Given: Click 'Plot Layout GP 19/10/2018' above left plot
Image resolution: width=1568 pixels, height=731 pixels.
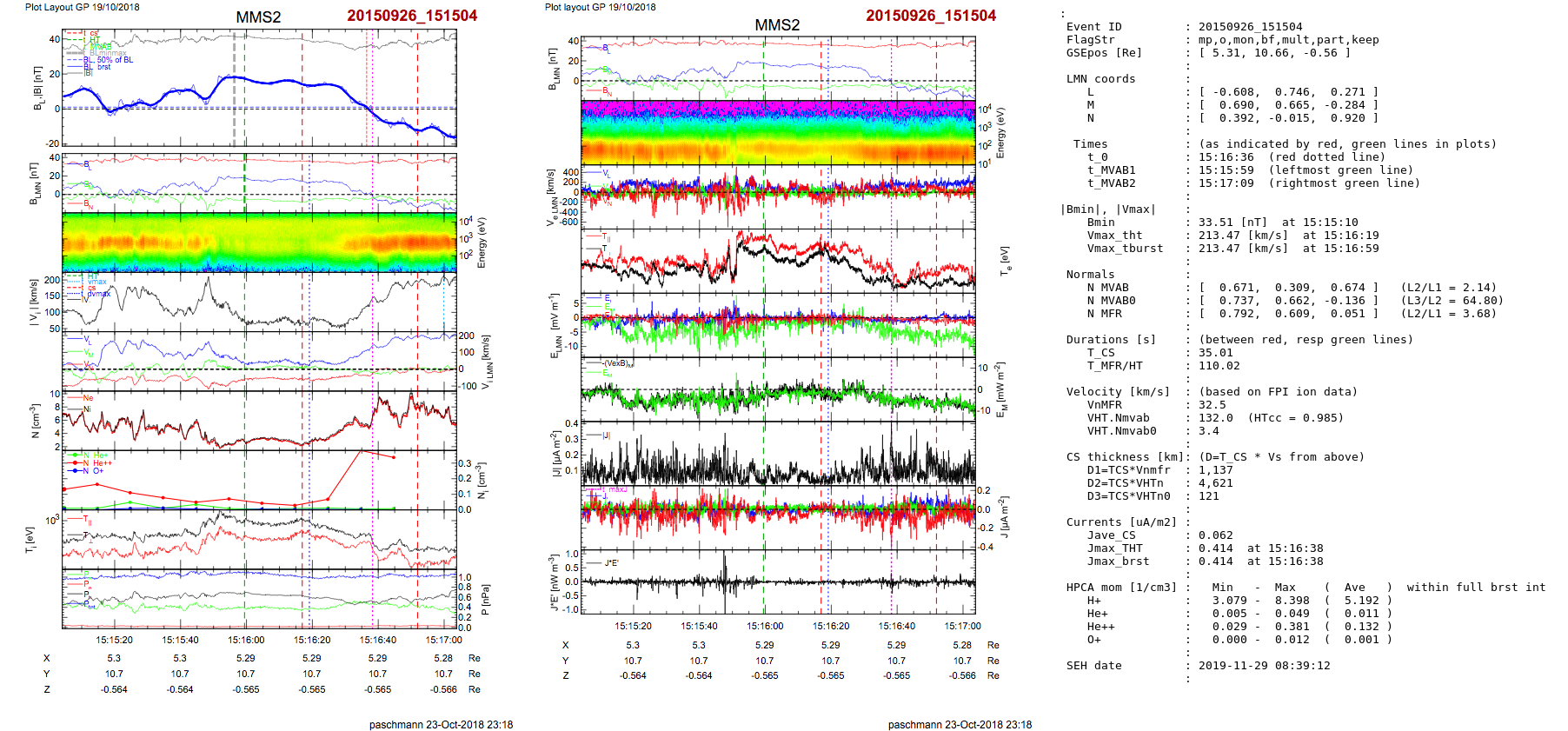Looking at the screenshot, I should point(82,7).
